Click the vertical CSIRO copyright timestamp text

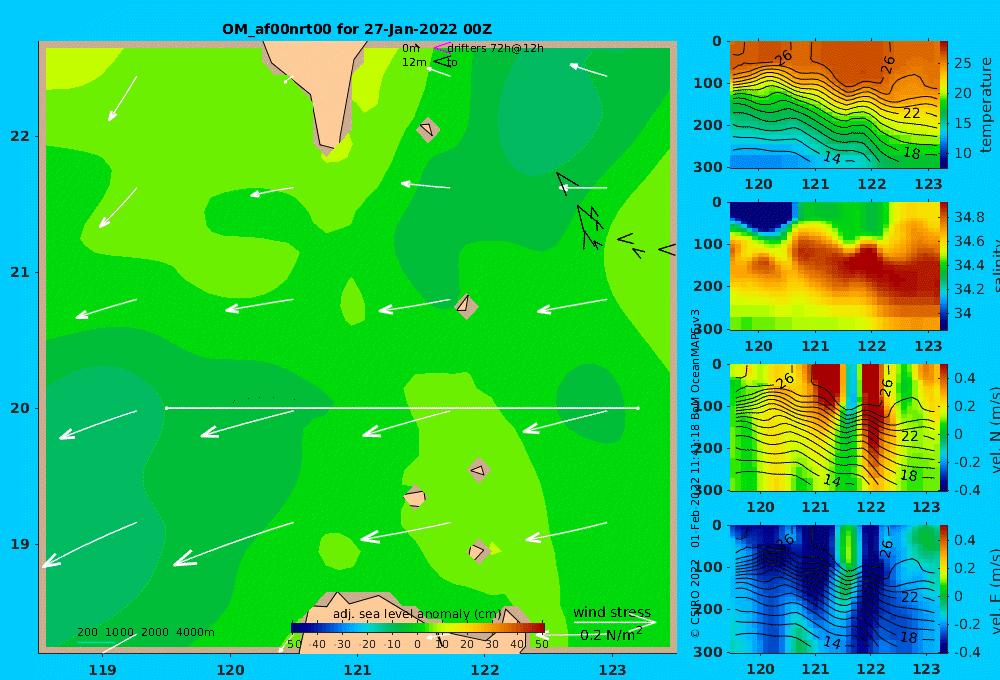pyautogui.click(x=695, y=473)
